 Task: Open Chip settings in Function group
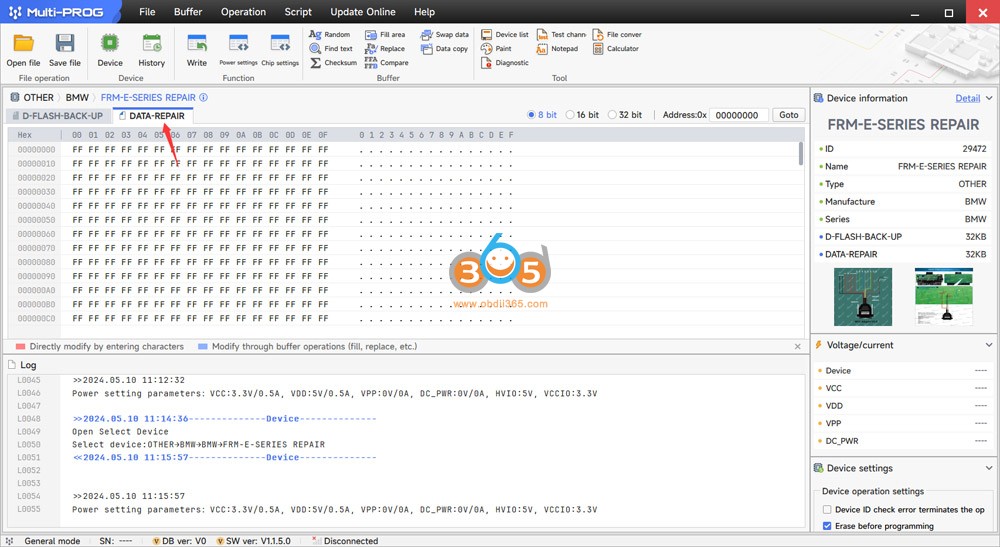[280, 50]
